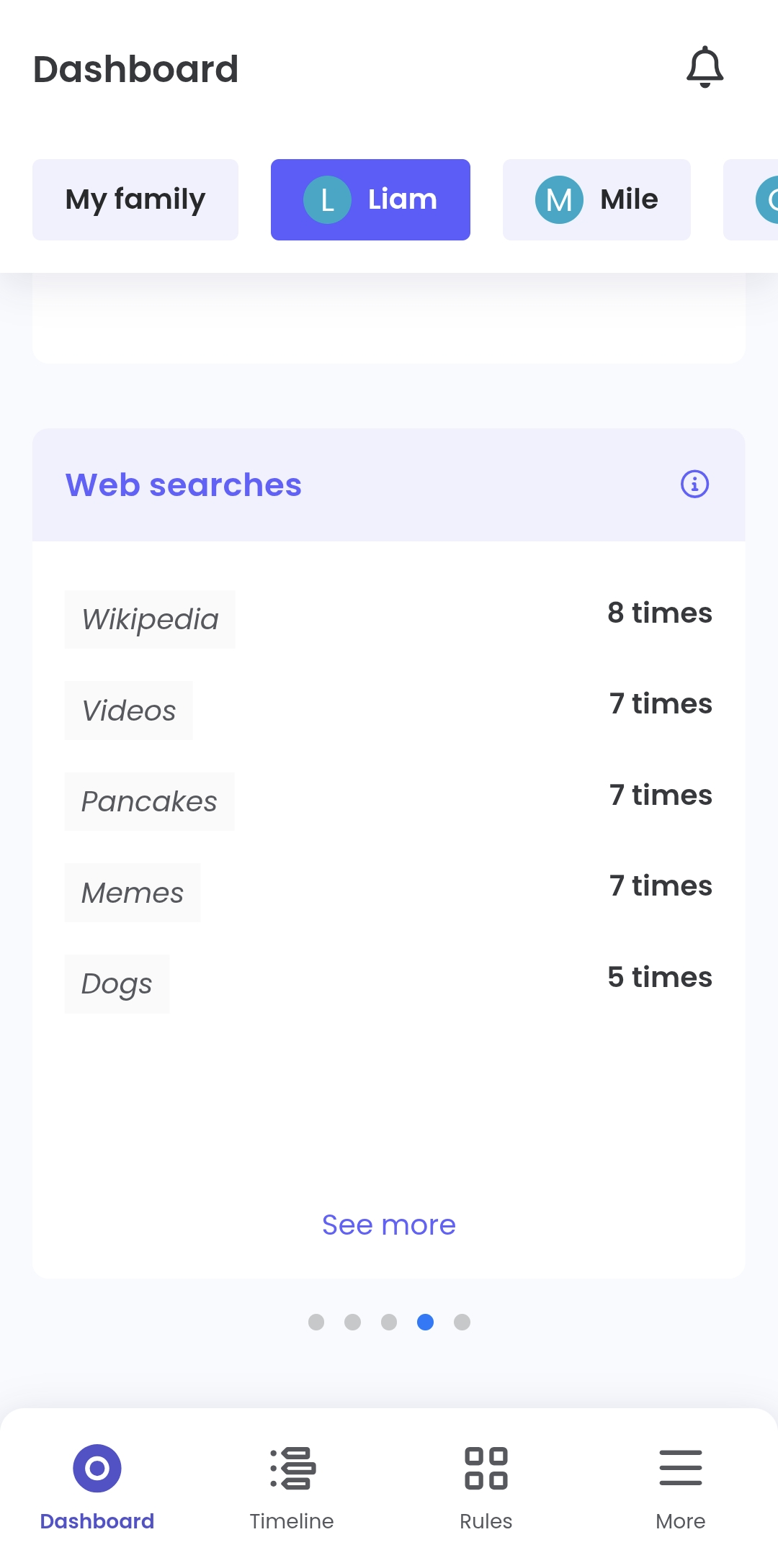Click See more under Web searches
Viewport: 778px width, 1568px height.
coord(388,1224)
